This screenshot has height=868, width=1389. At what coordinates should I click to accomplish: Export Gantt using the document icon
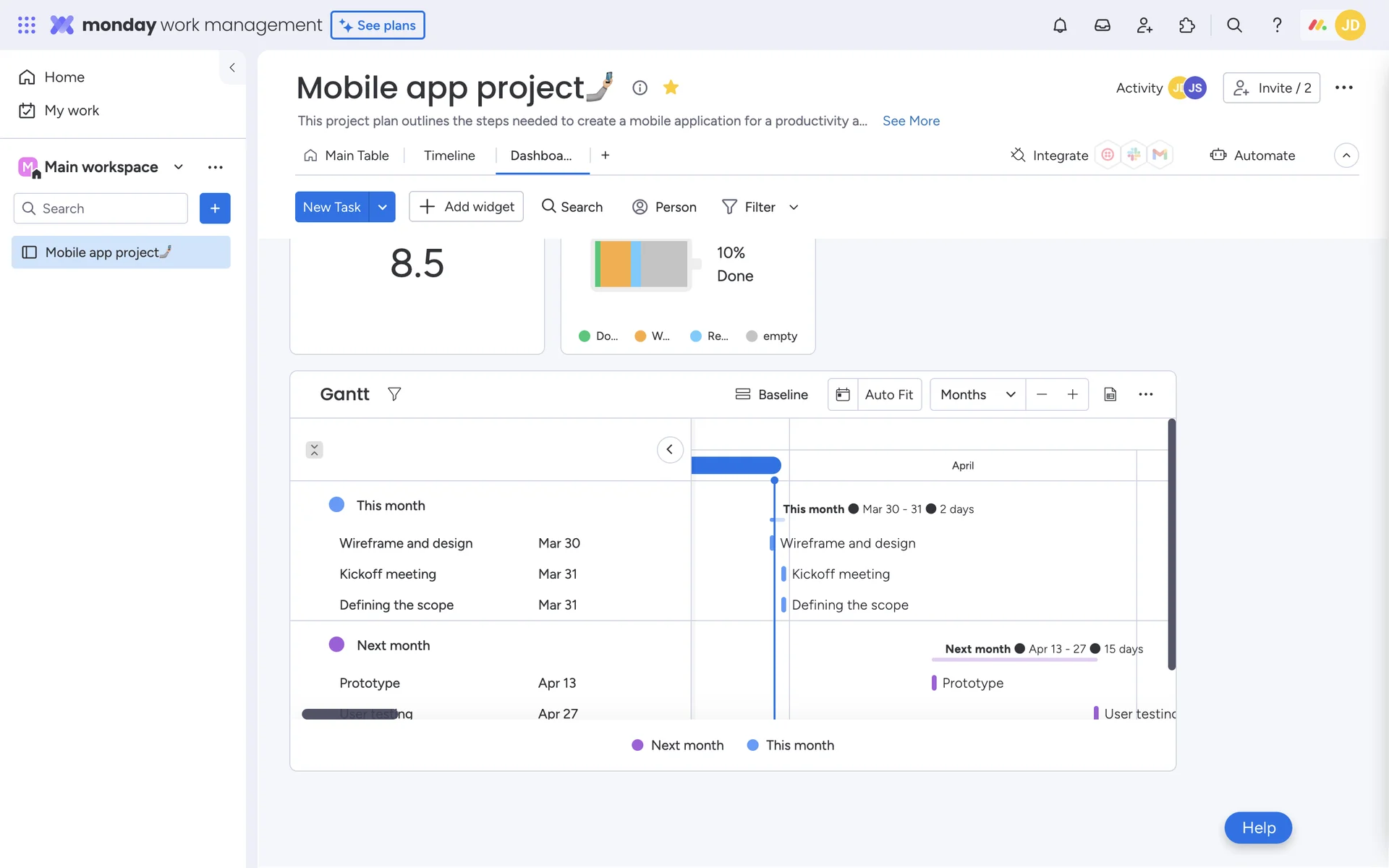point(1110,394)
